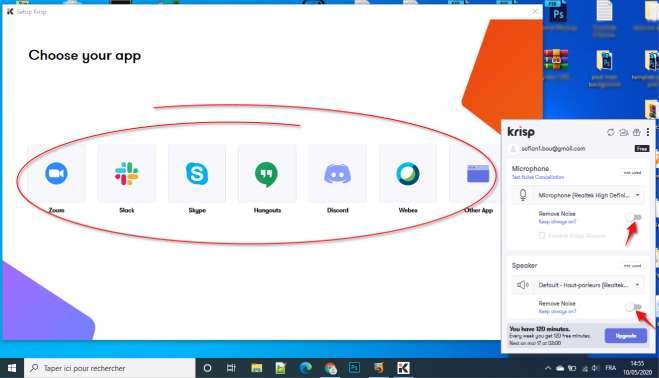The image size is (659, 378).
Task: Open File Explorer from the taskbar
Action: 256,368
